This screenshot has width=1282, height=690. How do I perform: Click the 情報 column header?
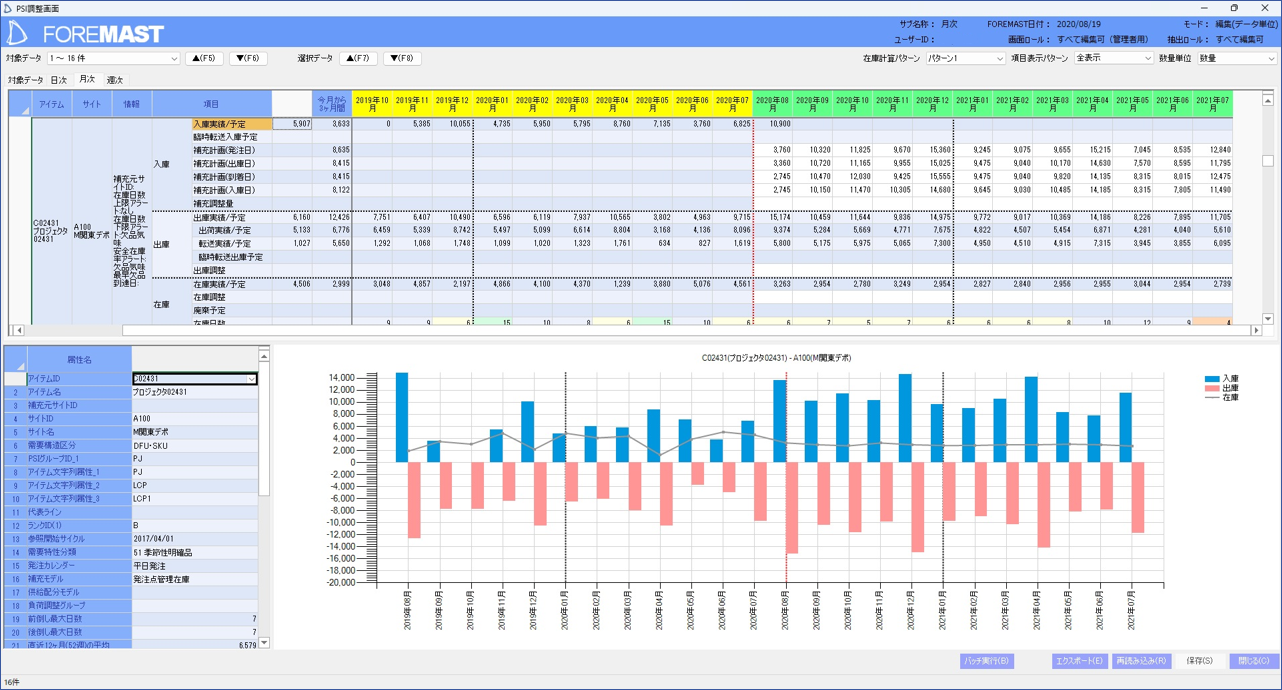pos(132,104)
